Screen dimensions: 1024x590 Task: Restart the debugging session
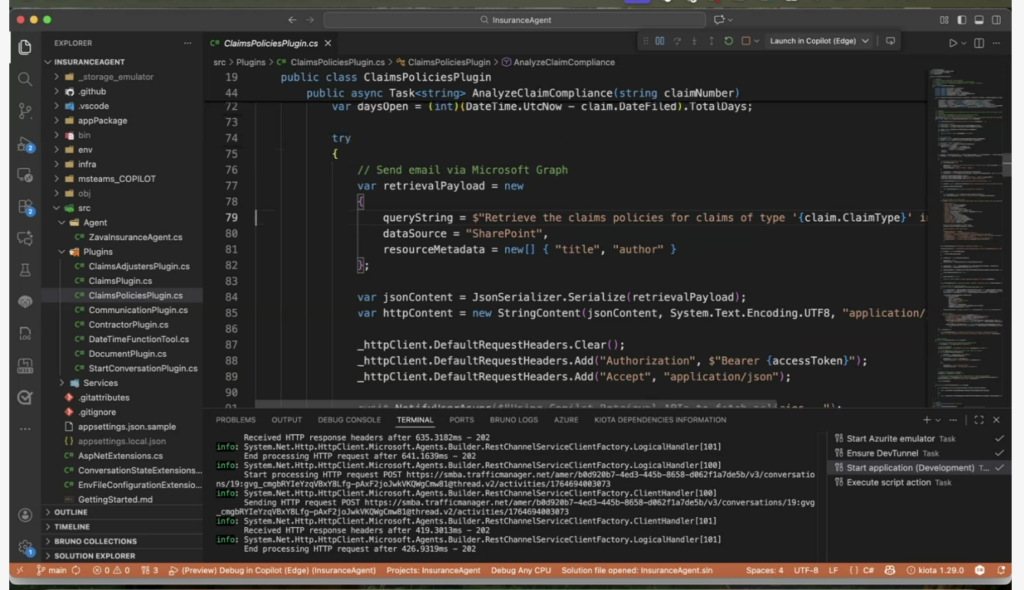(x=728, y=41)
